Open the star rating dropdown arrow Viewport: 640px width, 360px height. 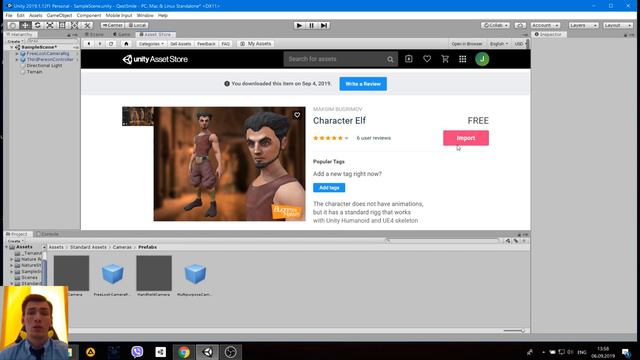tap(347, 138)
